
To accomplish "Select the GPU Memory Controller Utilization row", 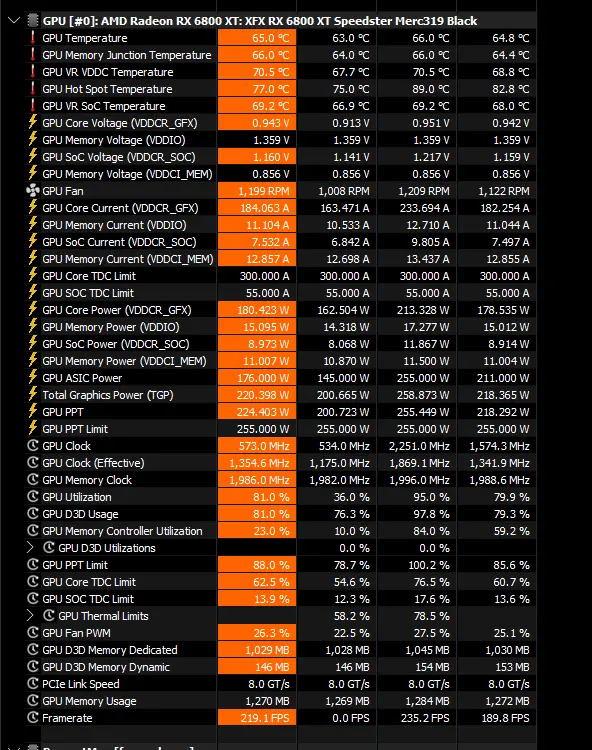I will click(280, 530).
